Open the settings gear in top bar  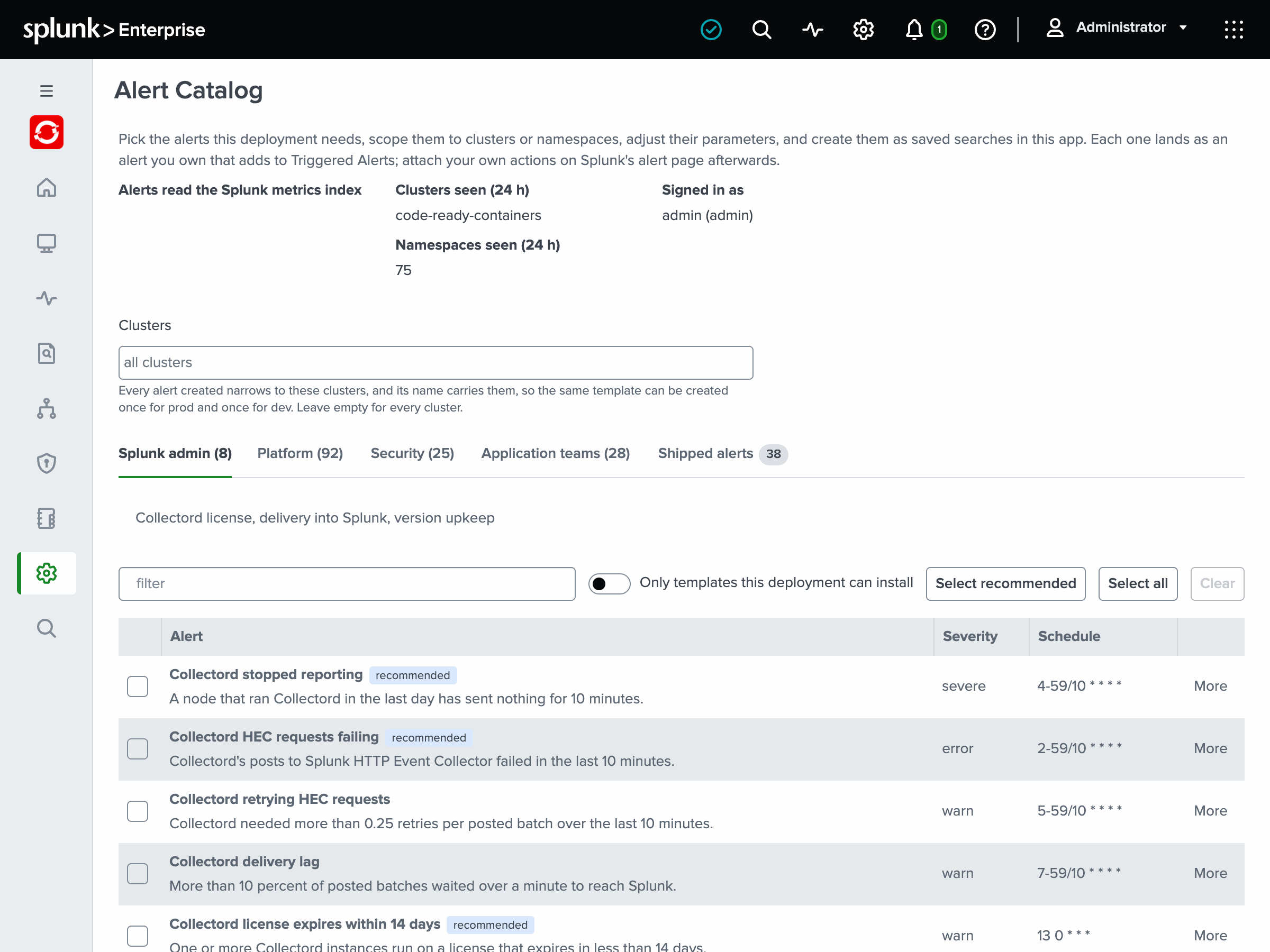863,29
